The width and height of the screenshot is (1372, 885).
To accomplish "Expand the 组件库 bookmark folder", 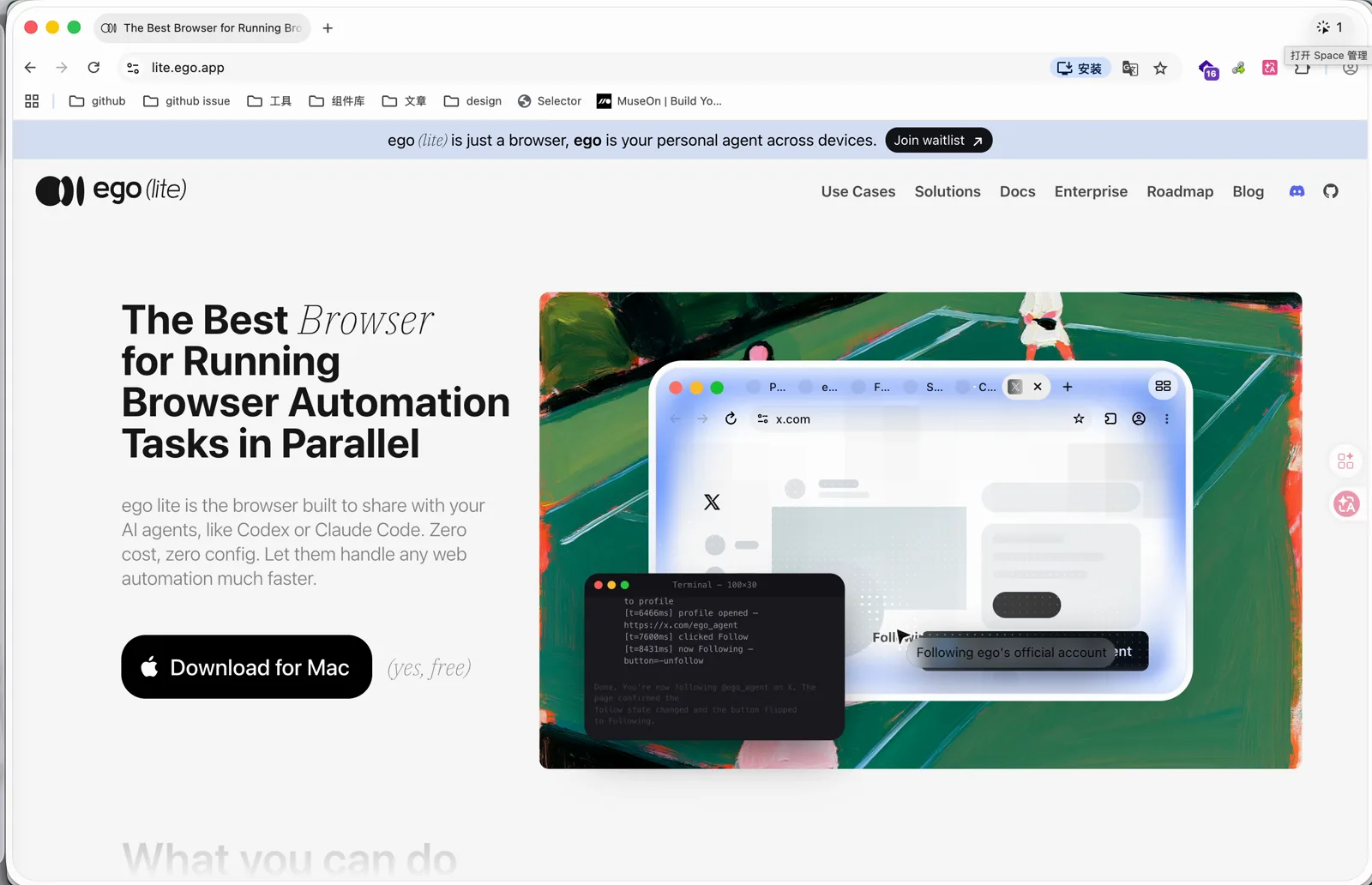I will 336,101.
